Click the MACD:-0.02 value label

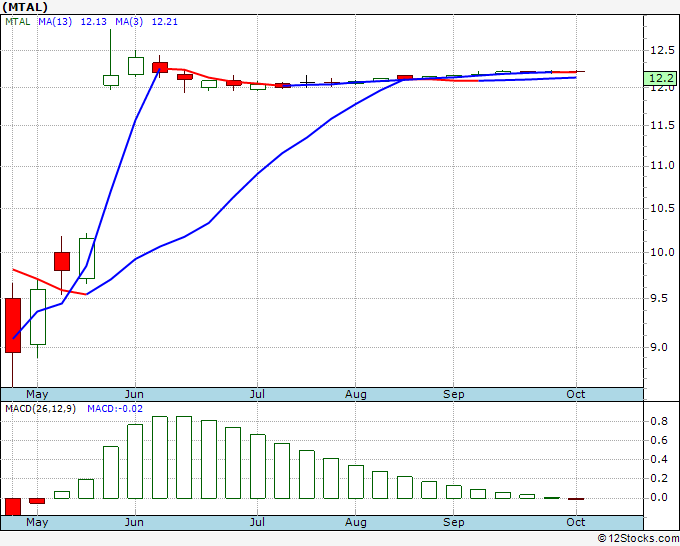tap(115, 409)
